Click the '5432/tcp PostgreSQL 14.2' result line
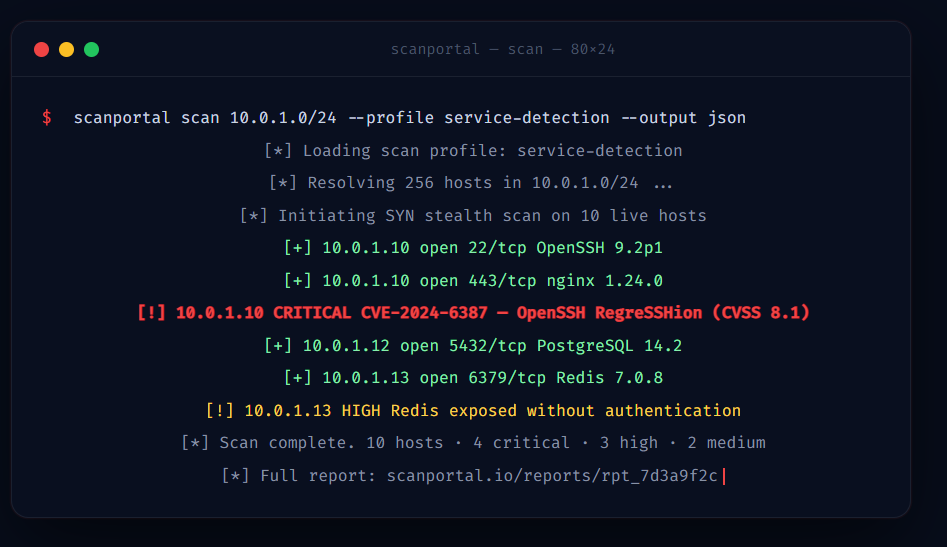The image size is (947, 547). pyautogui.click(x=473, y=345)
